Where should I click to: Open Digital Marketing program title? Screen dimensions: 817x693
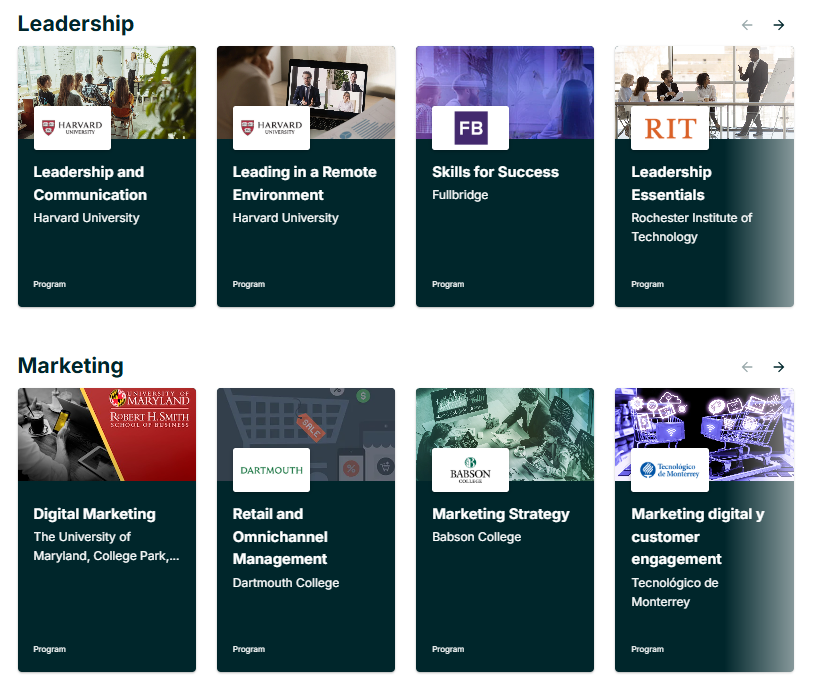tap(94, 514)
